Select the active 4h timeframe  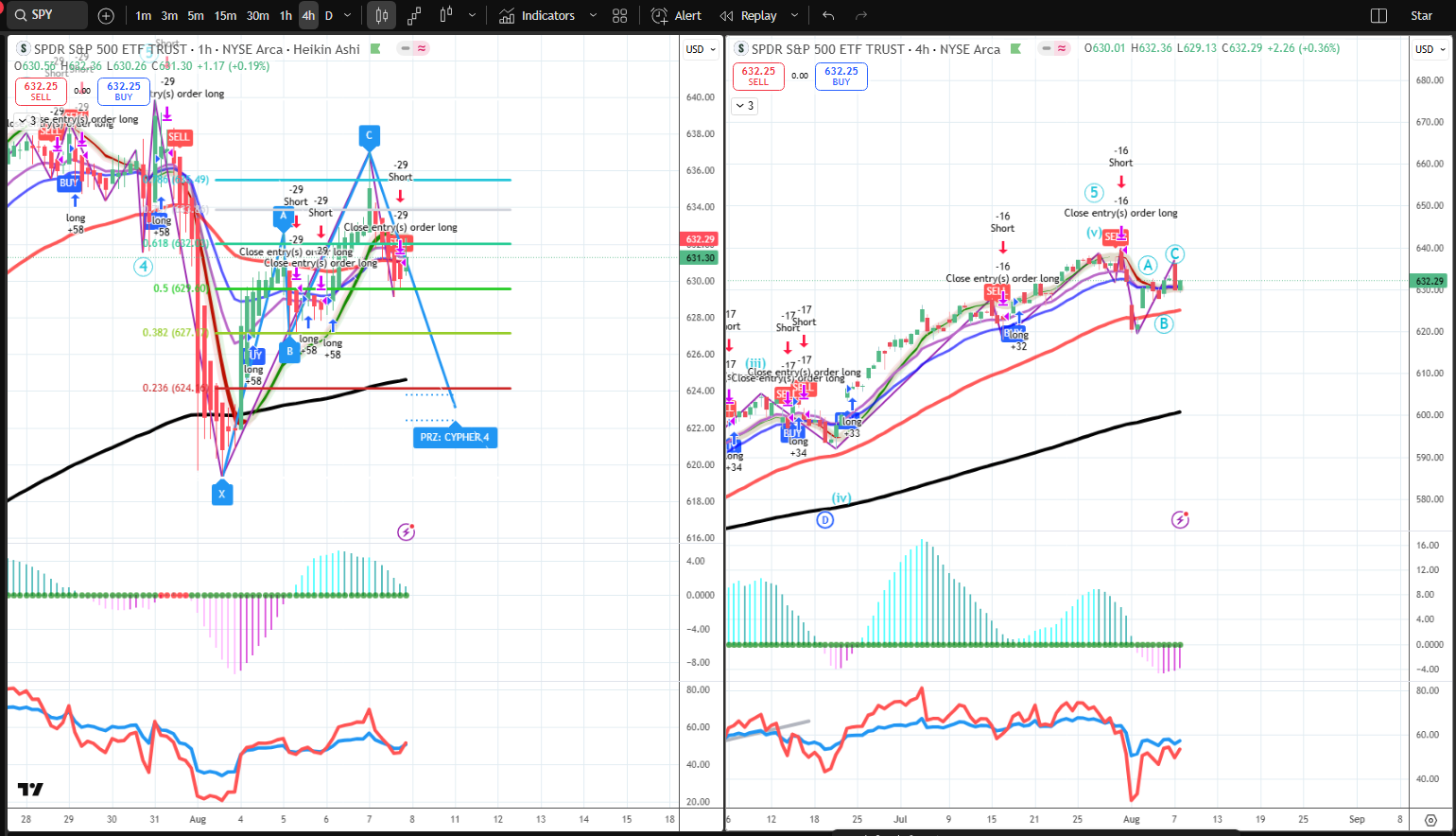point(308,15)
